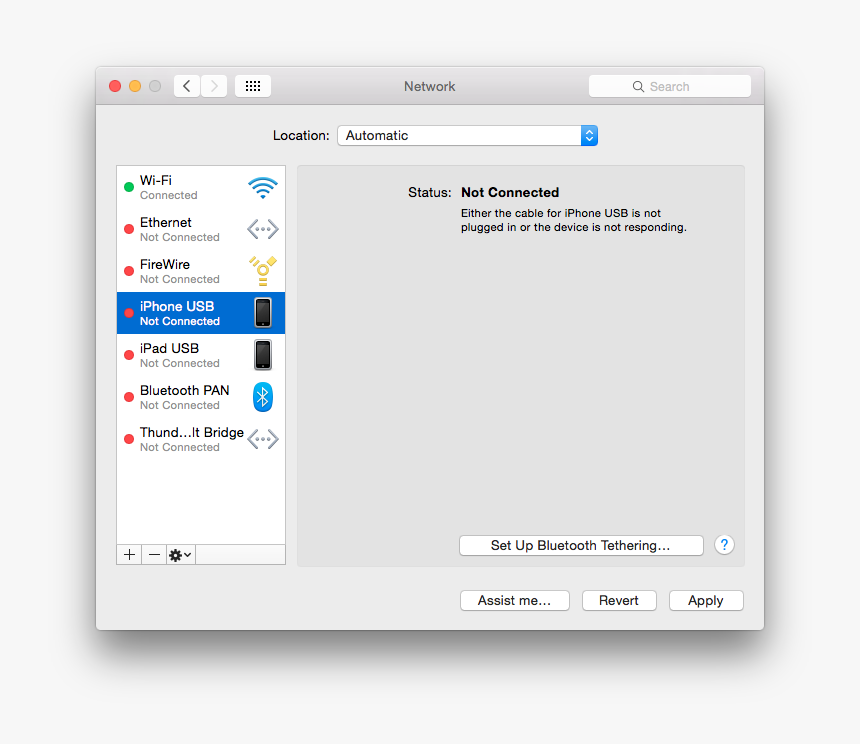Click the Network window title

pyautogui.click(x=429, y=87)
